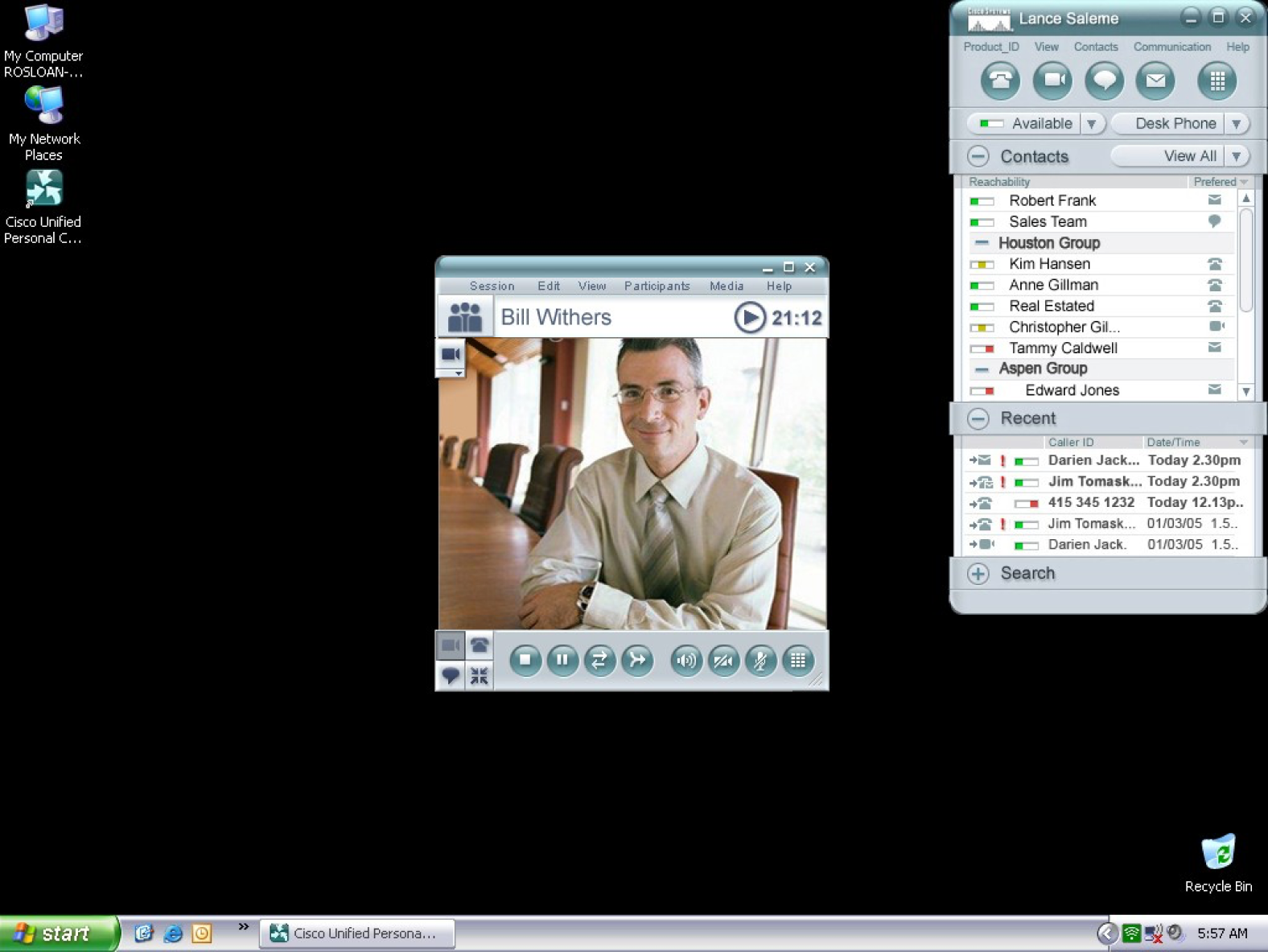Start a video call from the main toolbar
The image size is (1268, 952).
(x=1052, y=80)
